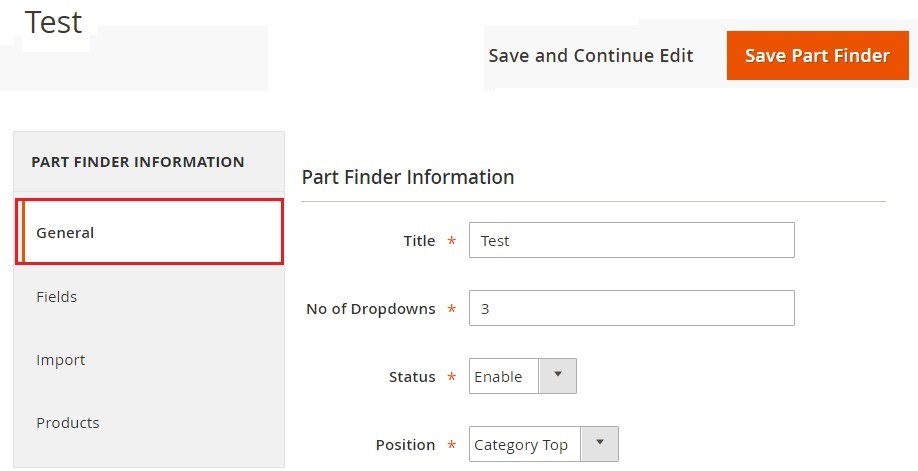Go to the Import tab
This screenshot has width=918, height=471.
(x=61, y=360)
